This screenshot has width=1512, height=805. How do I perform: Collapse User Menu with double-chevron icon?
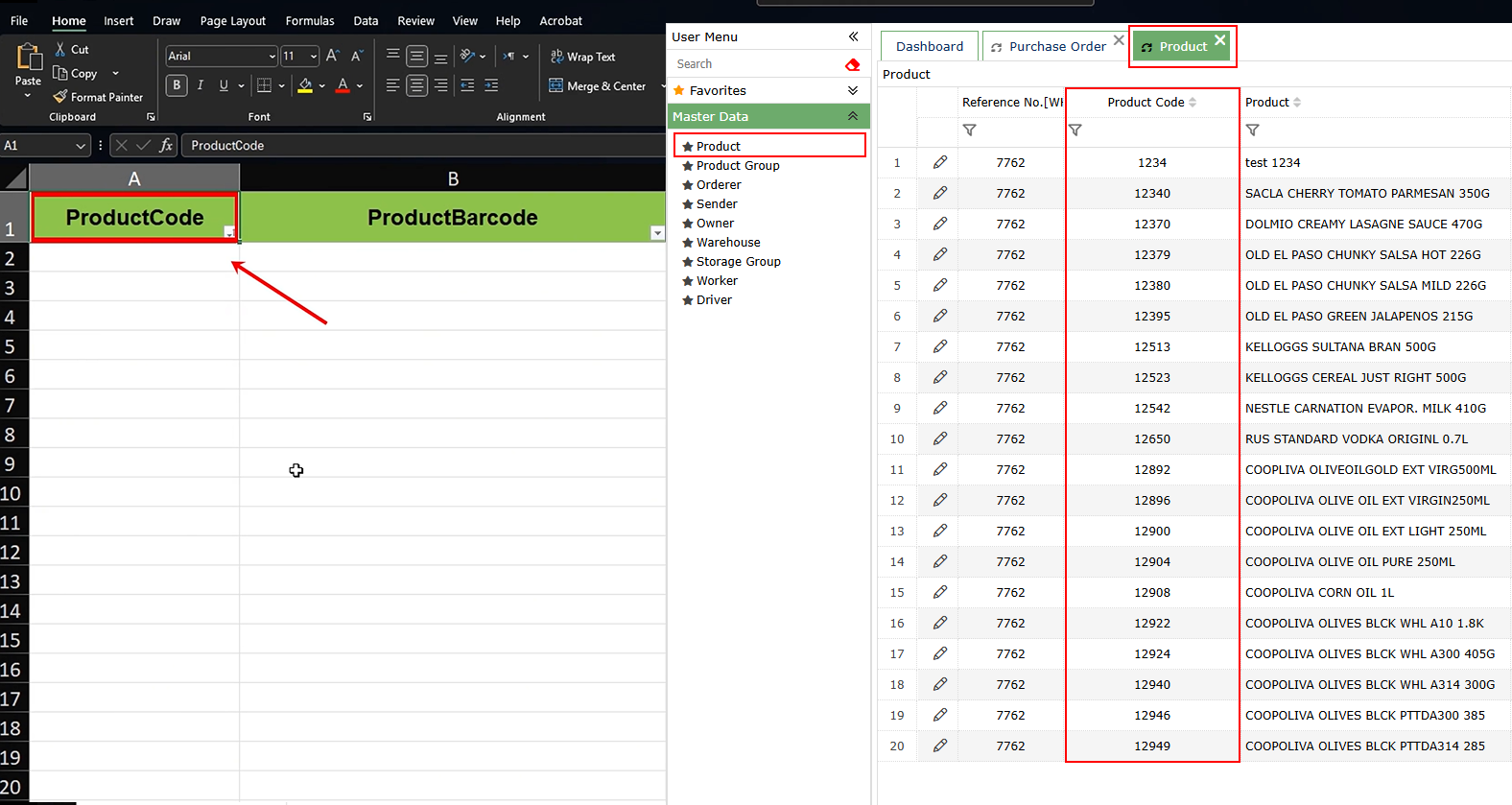(853, 36)
